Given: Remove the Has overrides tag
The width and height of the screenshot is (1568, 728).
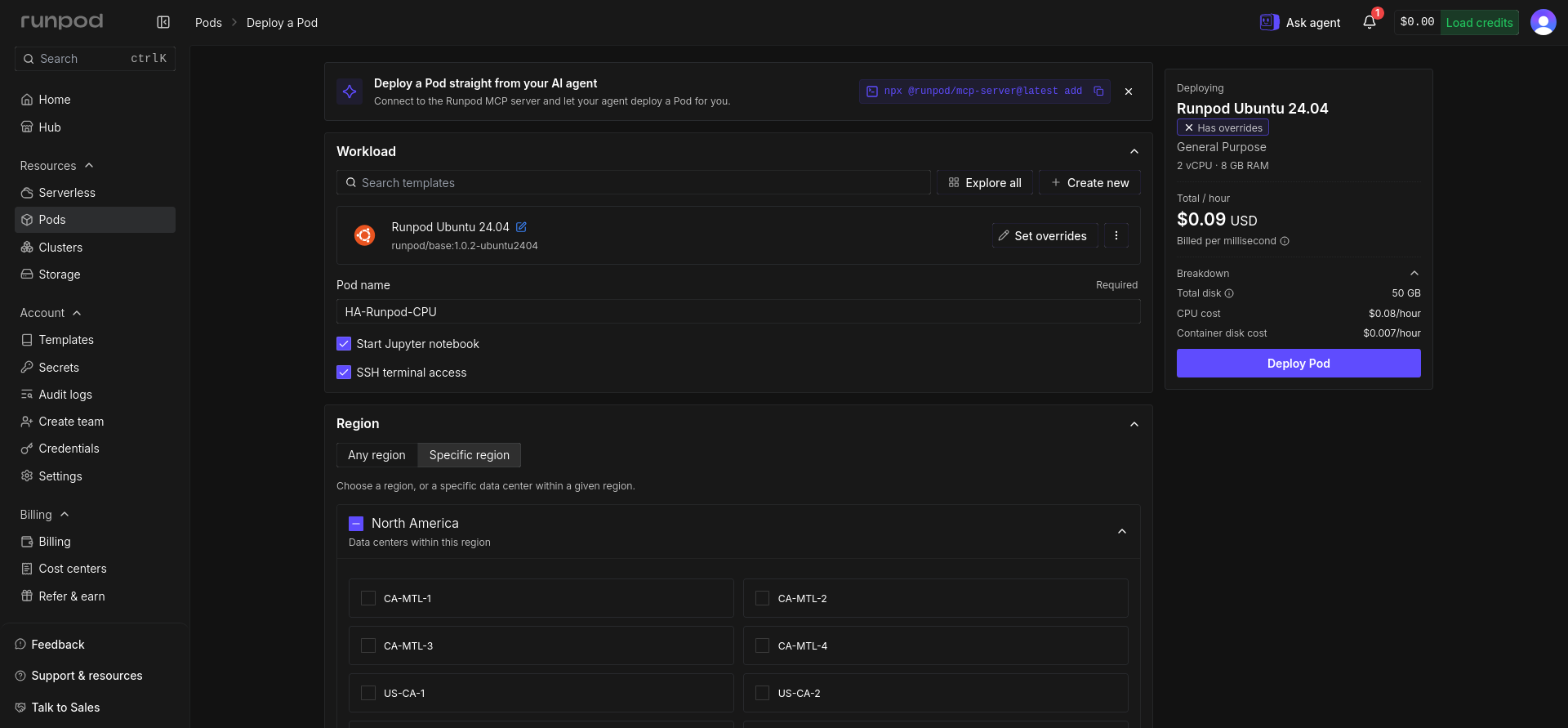Looking at the screenshot, I should coord(1189,128).
